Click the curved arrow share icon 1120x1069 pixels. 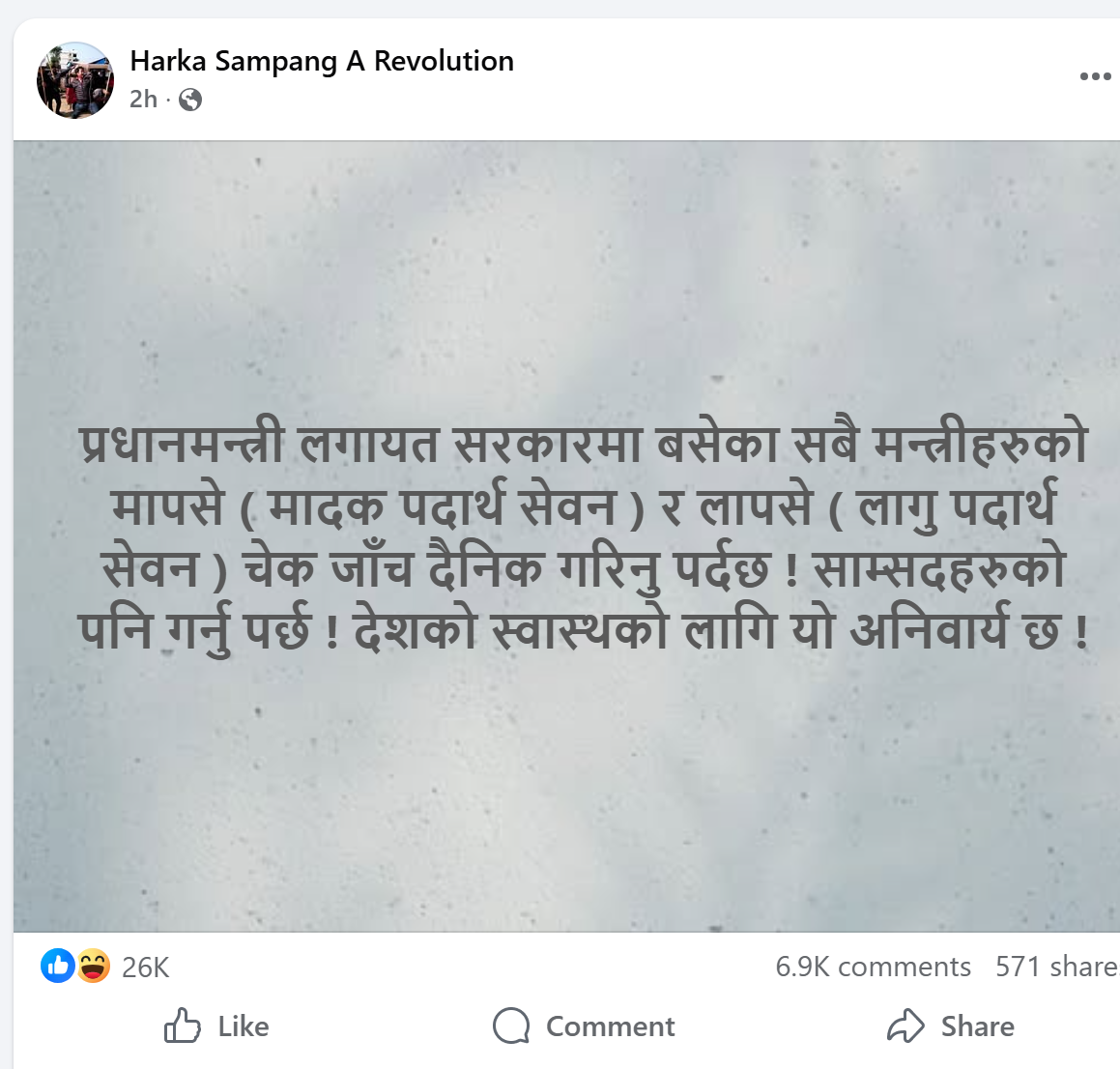(x=905, y=1026)
